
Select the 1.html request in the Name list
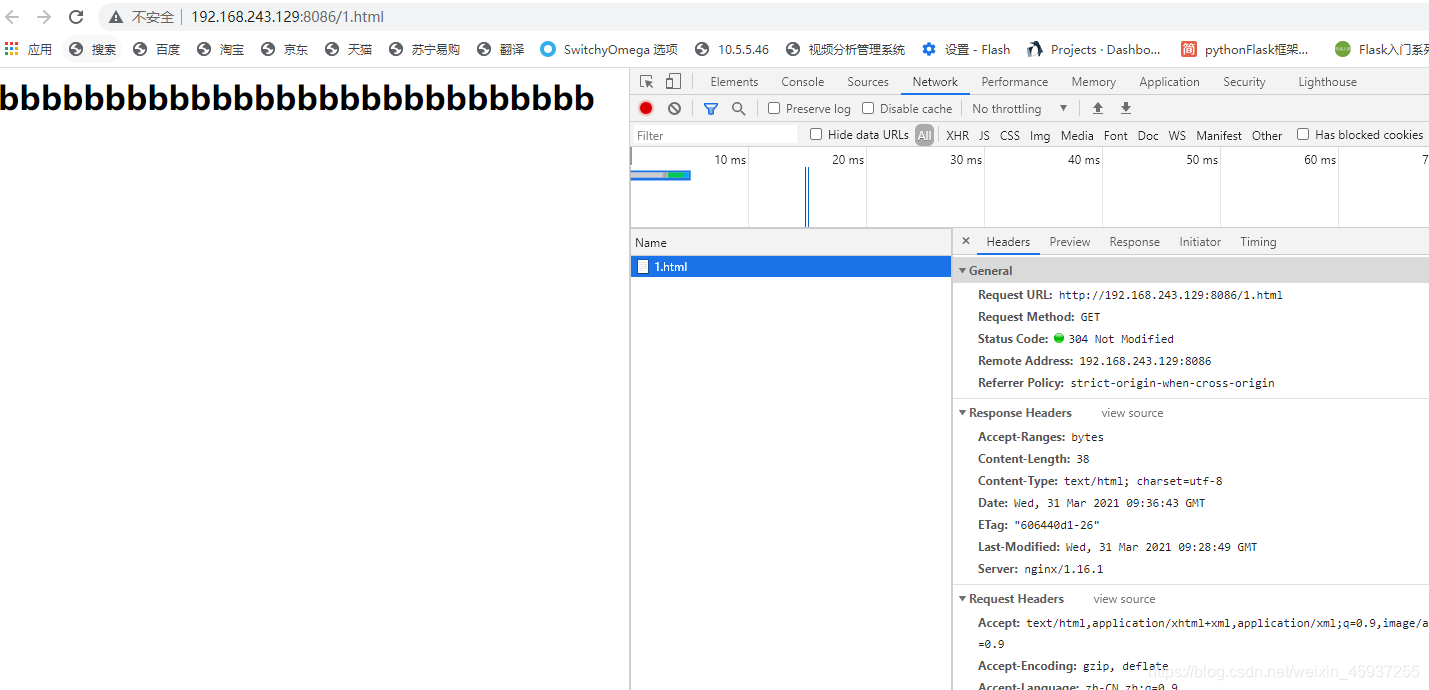[x=670, y=266]
